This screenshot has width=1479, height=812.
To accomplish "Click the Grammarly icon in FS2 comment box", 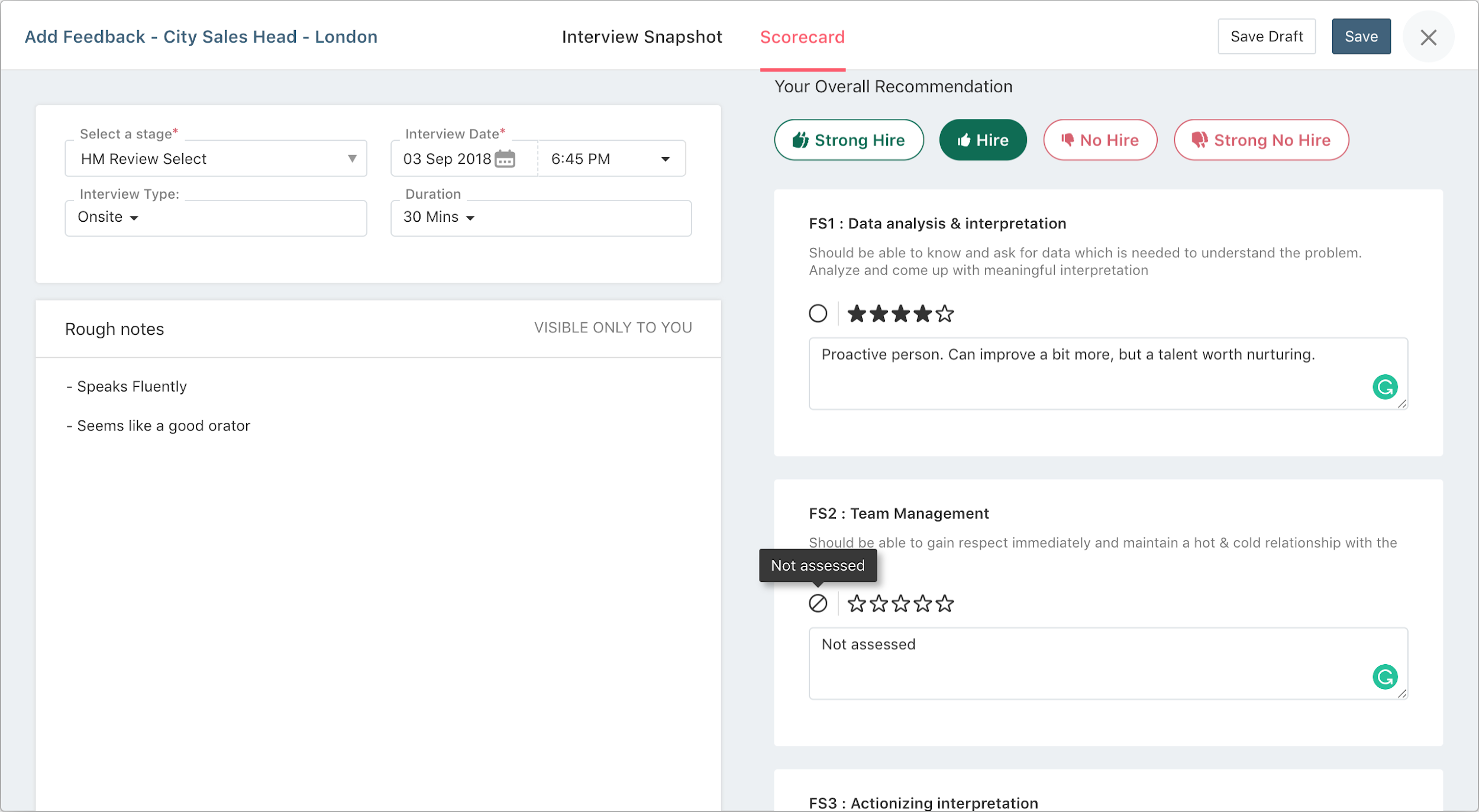I will point(1384,677).
